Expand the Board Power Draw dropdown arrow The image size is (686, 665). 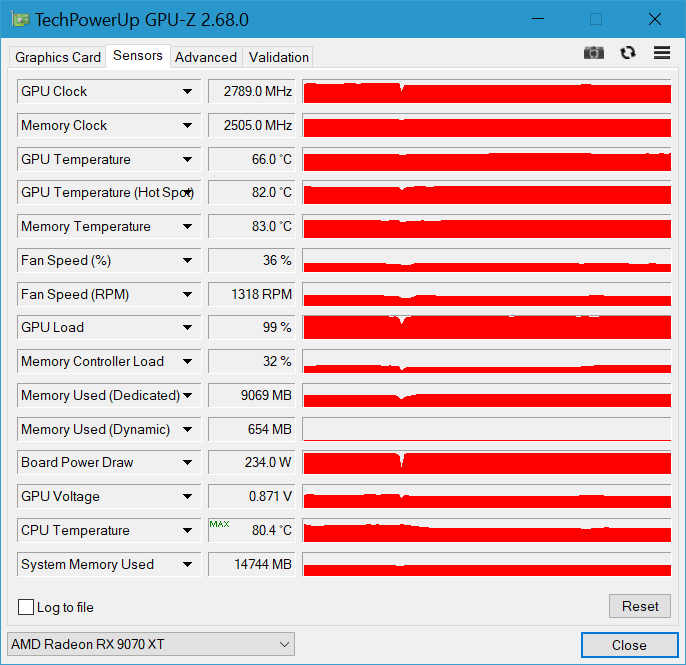click(187, 462)
